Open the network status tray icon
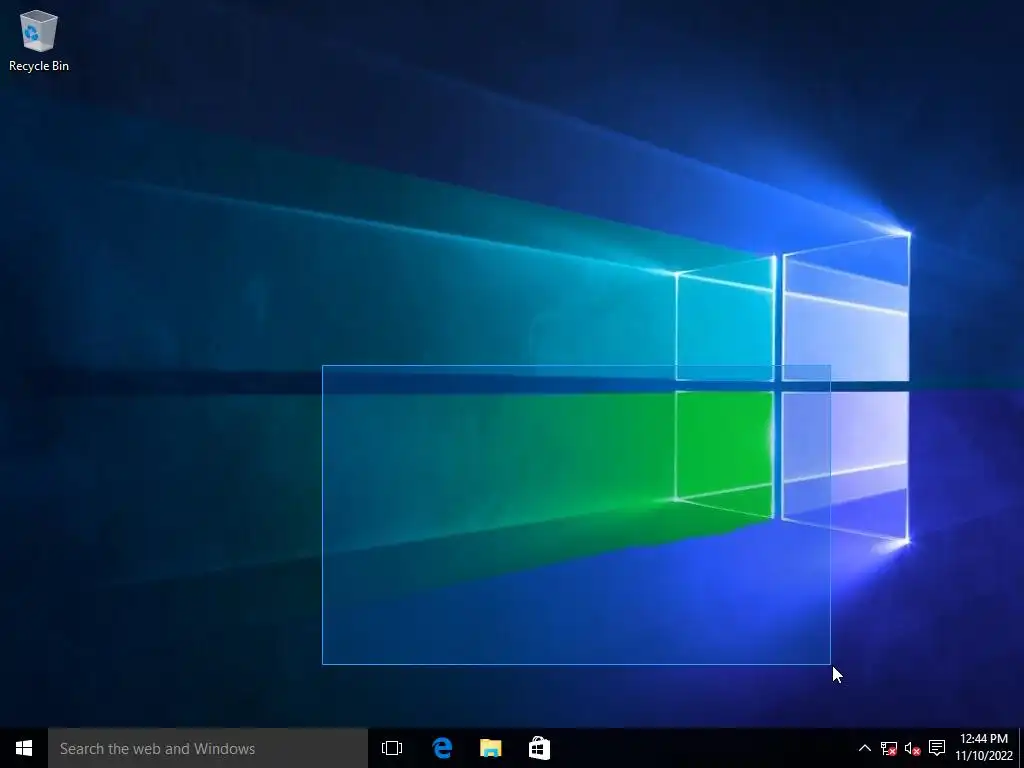 [888, 748]
